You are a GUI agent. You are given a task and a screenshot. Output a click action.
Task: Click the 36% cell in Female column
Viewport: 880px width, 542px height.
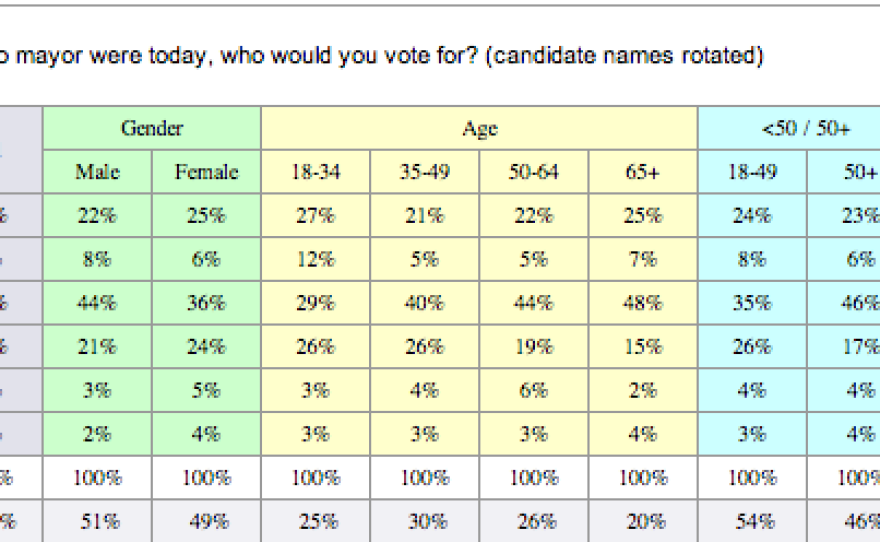pyautogui.click(x=206, y=303)
